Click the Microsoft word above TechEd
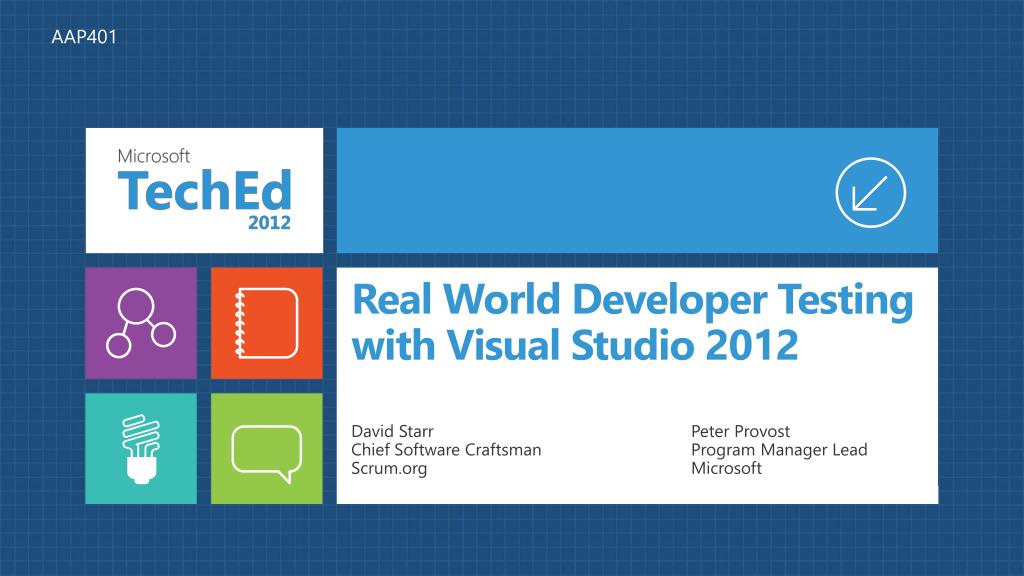Image resolution: width=1024 pixels, height=576 pixels. click(153, 156)
